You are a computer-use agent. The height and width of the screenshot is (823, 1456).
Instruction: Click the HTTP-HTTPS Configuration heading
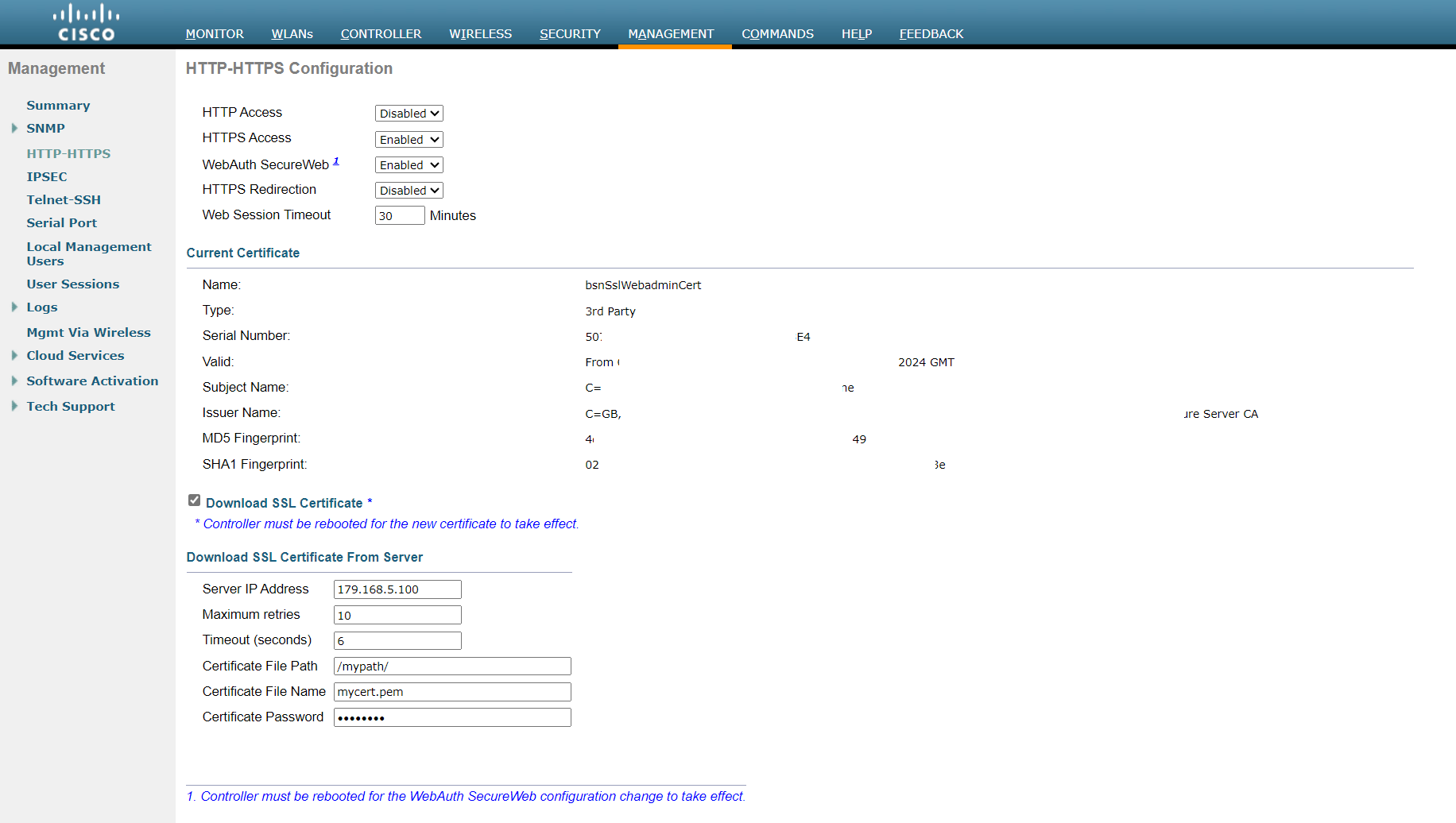click(289, 68)
